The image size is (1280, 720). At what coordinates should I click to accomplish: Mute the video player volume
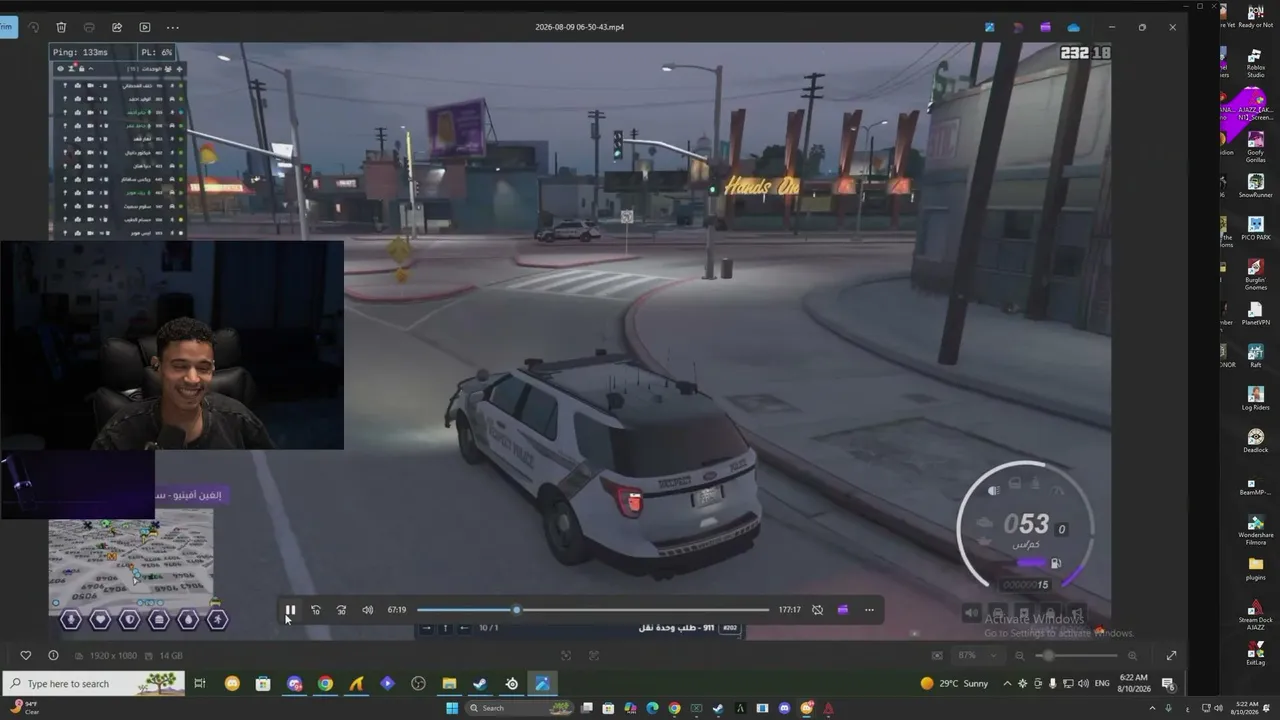click(367, 610)
